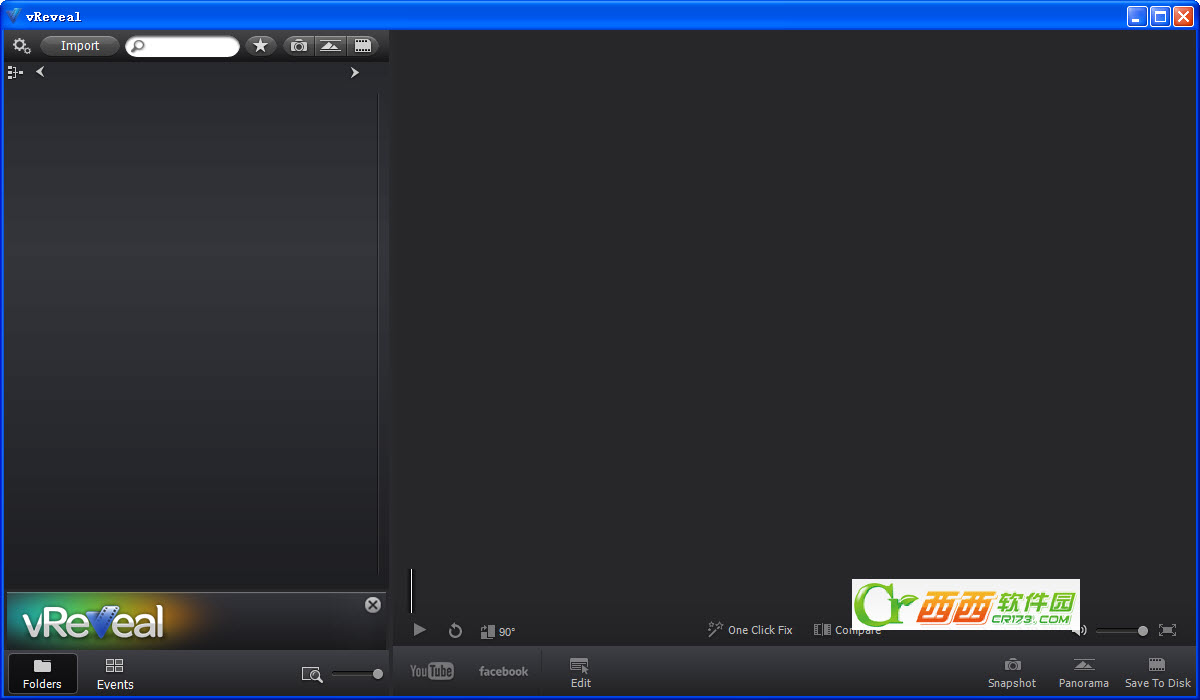The height and width of the screenshot is (700, 1200).
Task: Click the replay loop icon
Action: [455, 631]
